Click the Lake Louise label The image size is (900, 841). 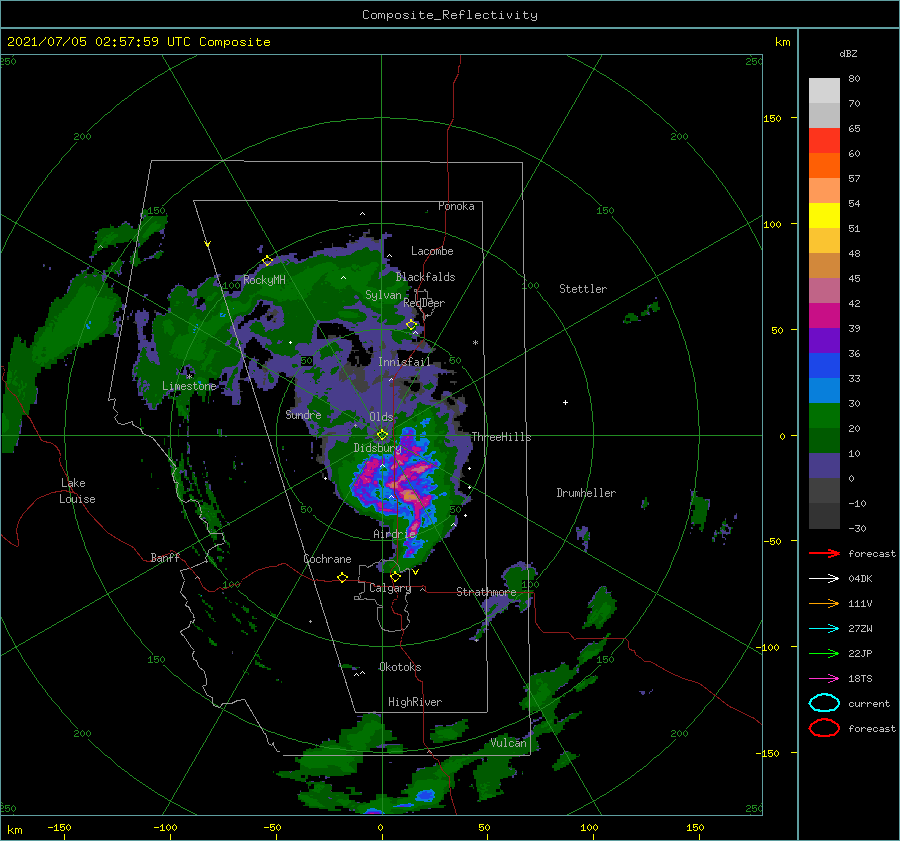pos(77,491)
